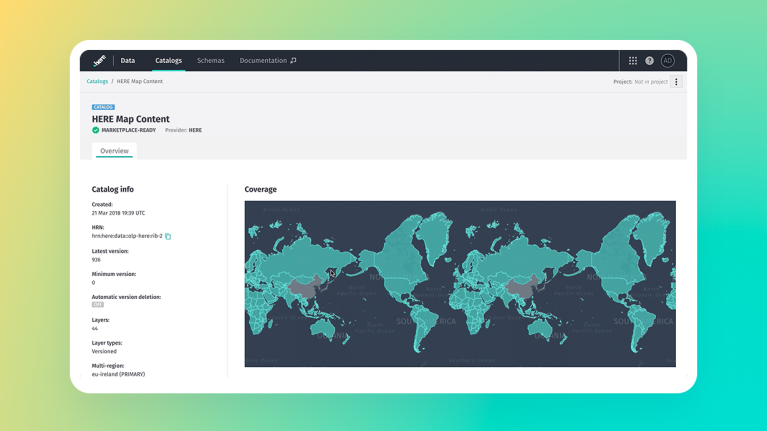Click the Provider: HERE text
Image resolution: width=767 pixels, height=431 pixels.
183,130
